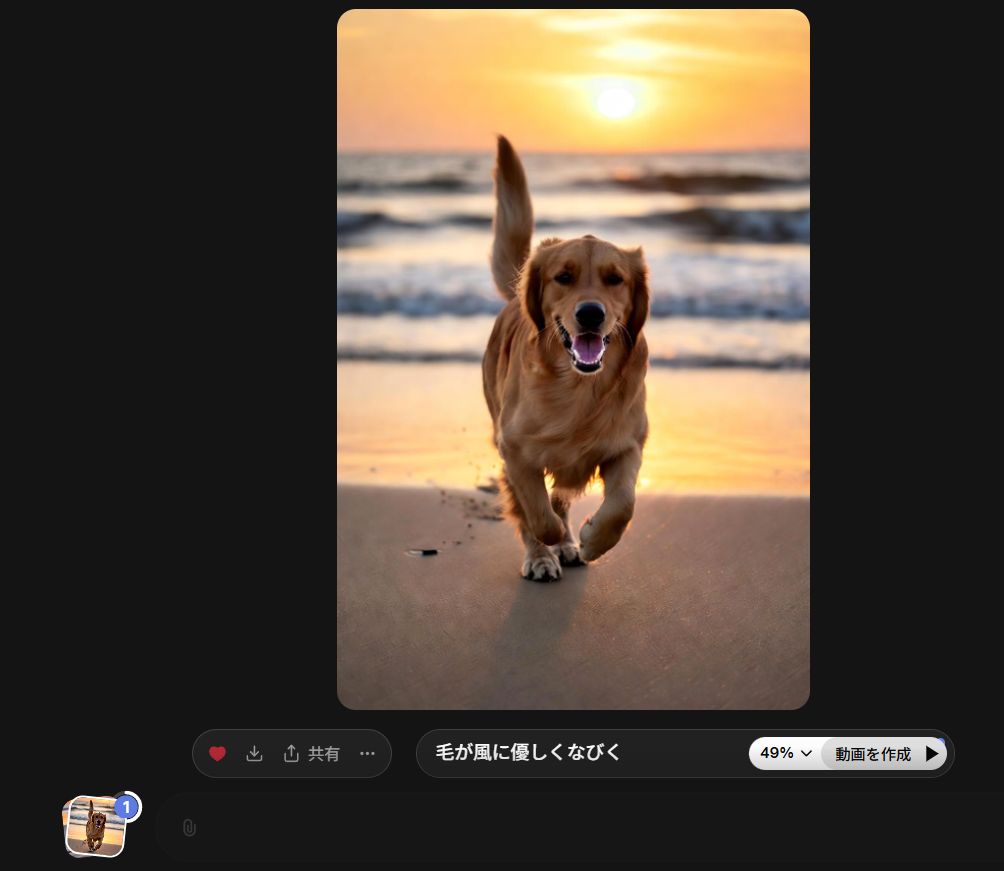The width and height of the screenshot is (1004, 871).
Task: Unlike the image with the red heart
Action: 217,754
